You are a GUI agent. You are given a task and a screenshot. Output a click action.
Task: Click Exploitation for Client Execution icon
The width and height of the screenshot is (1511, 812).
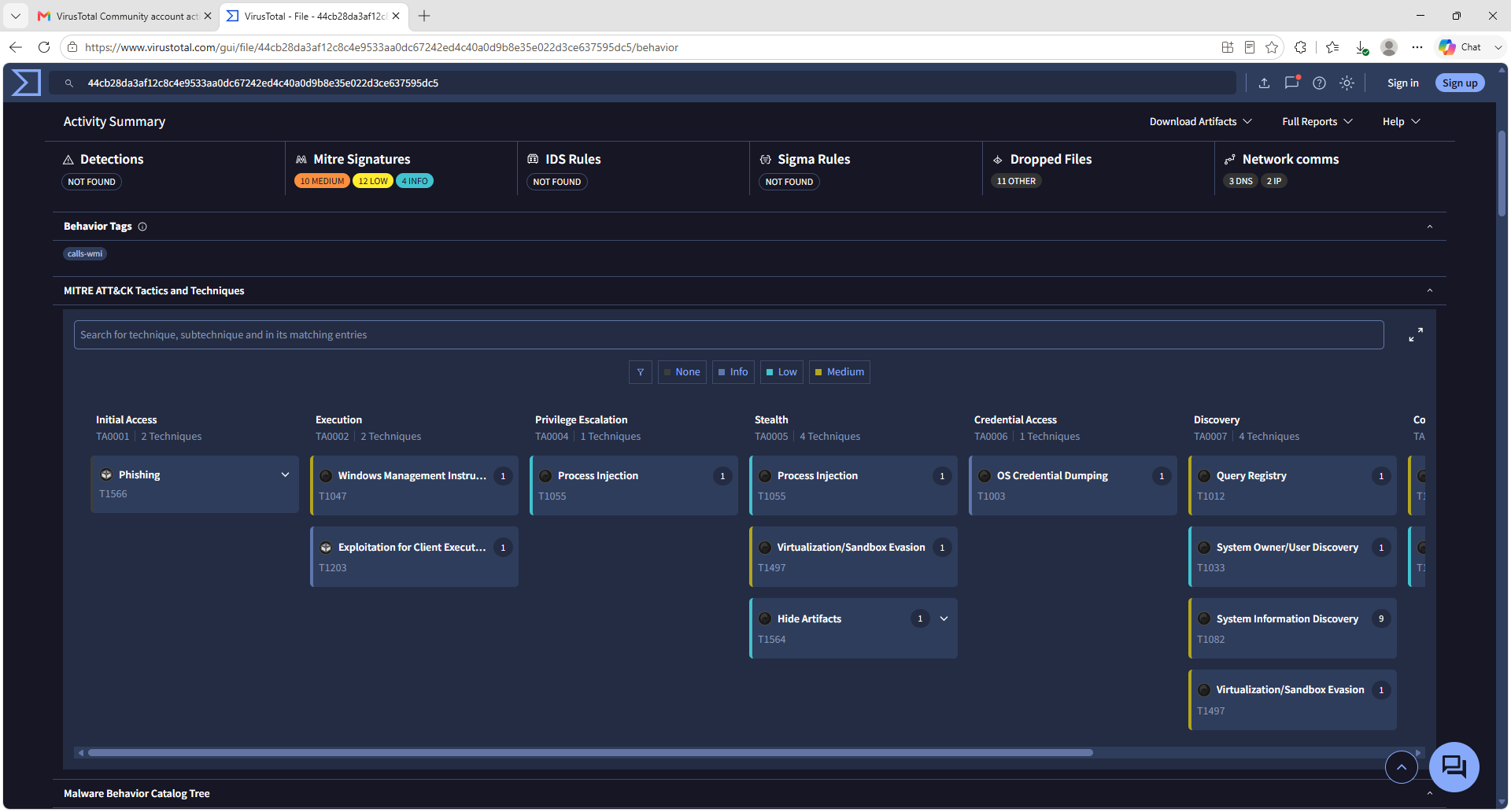click(326, 548)
